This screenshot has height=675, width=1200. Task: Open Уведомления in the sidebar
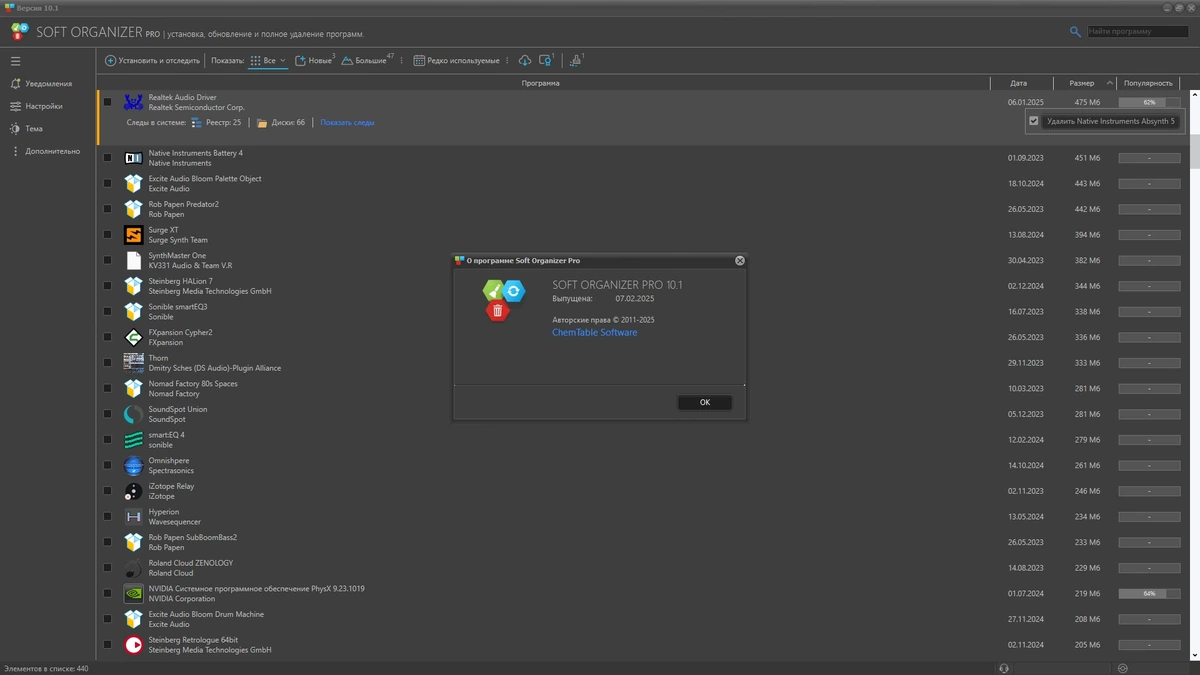[41, 83]
